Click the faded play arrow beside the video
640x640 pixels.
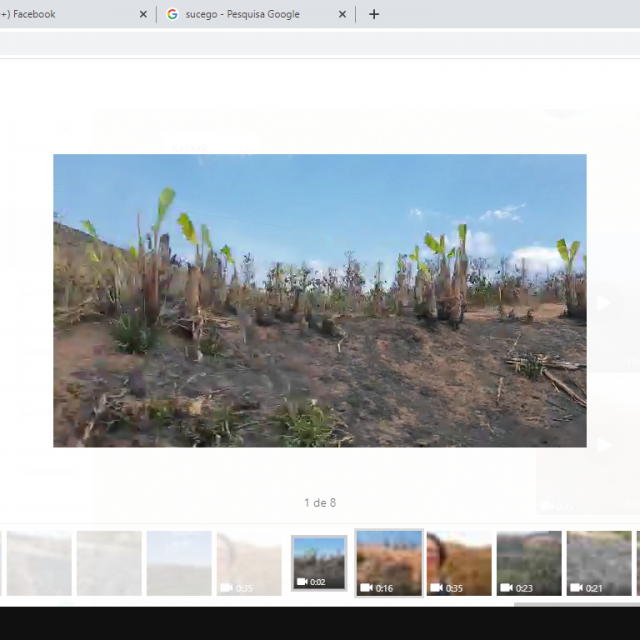tap(603, 303)
